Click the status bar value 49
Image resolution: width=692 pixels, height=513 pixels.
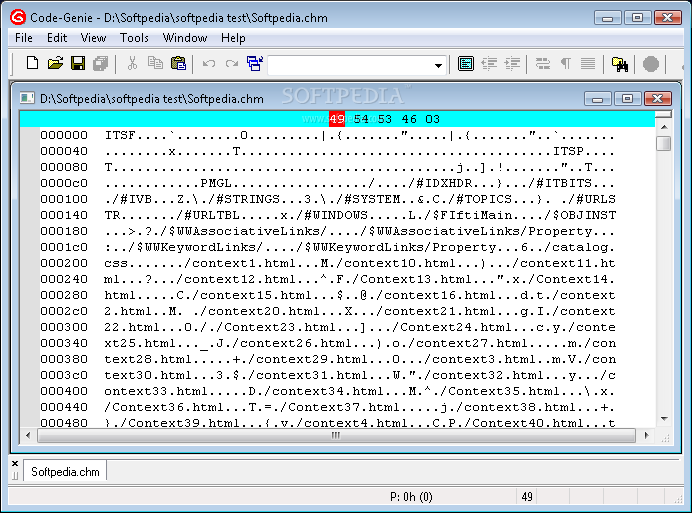tap(527, 497)
